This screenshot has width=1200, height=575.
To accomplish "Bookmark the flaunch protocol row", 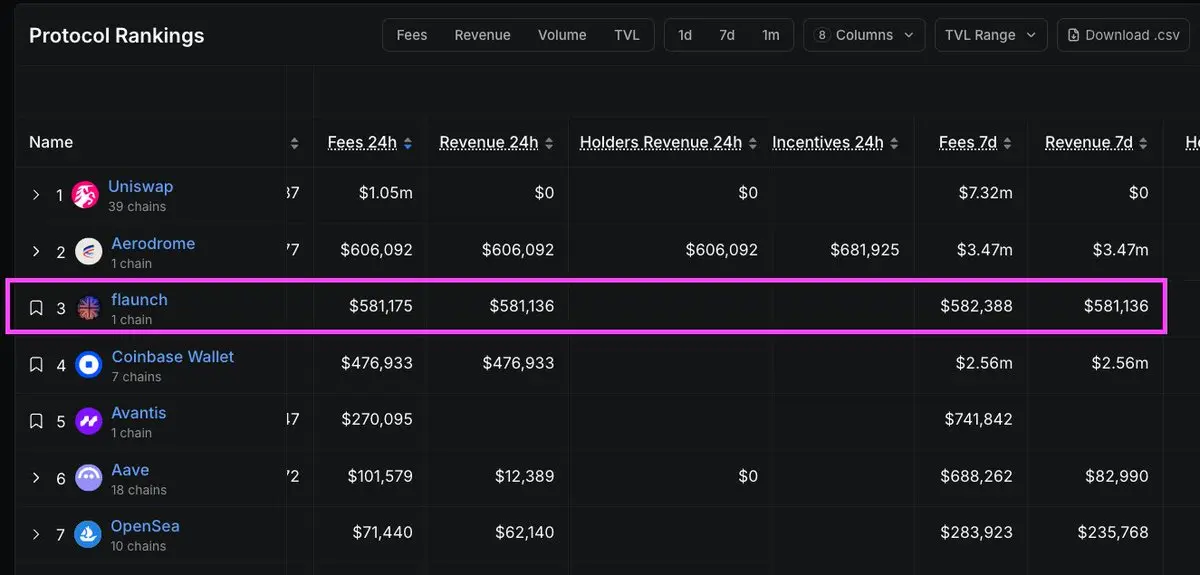I will click(36, 308).
